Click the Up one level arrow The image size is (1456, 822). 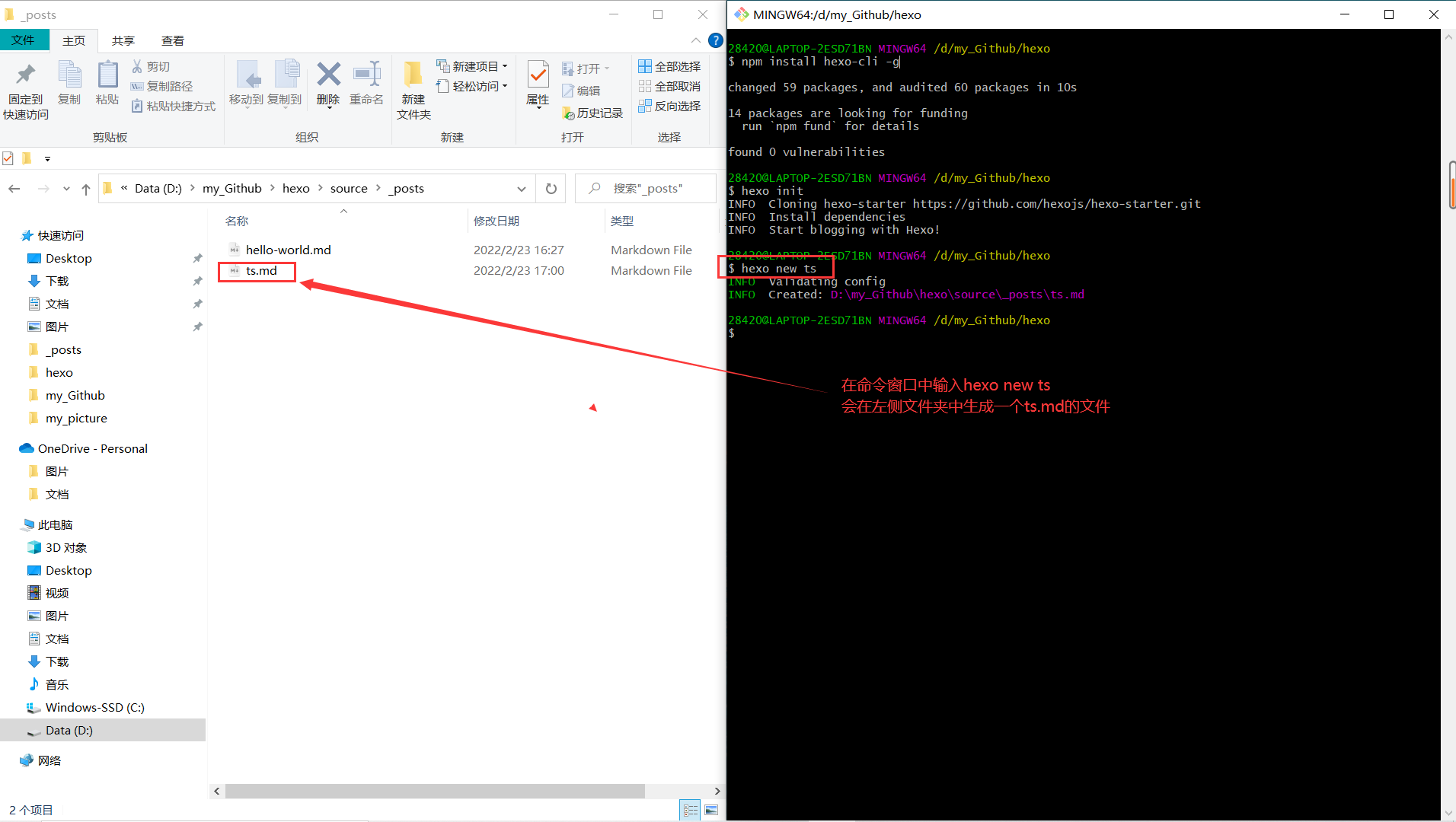pos(86,189)
